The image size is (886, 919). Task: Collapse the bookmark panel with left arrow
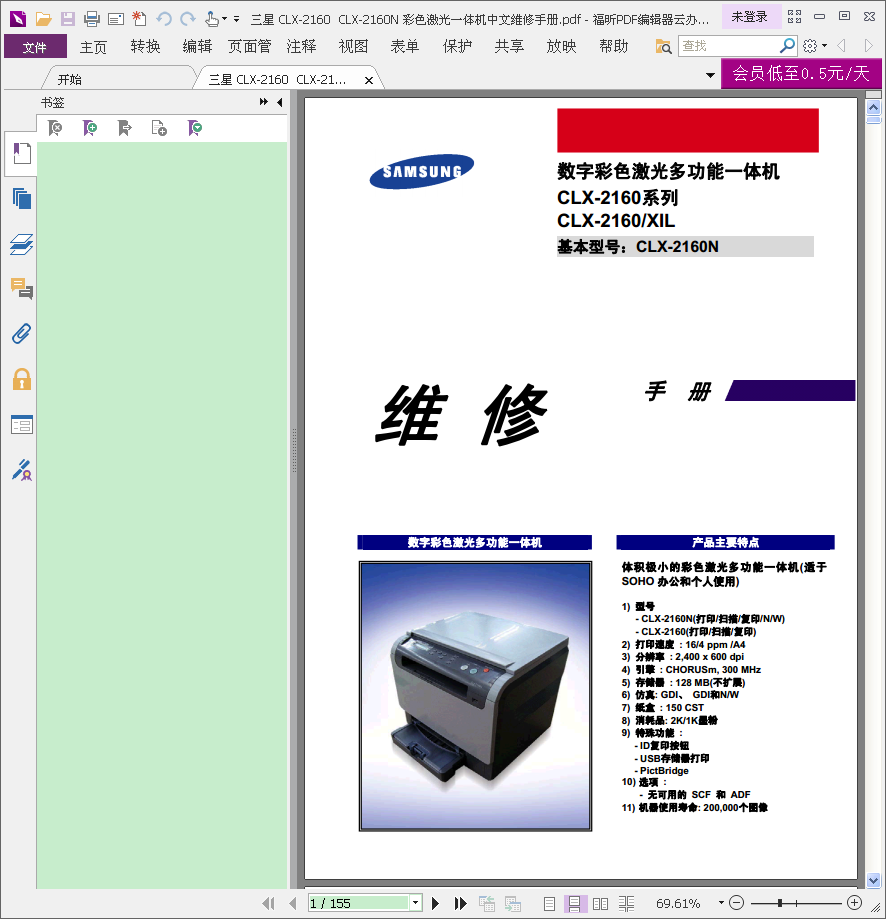[x=280, y=102]
